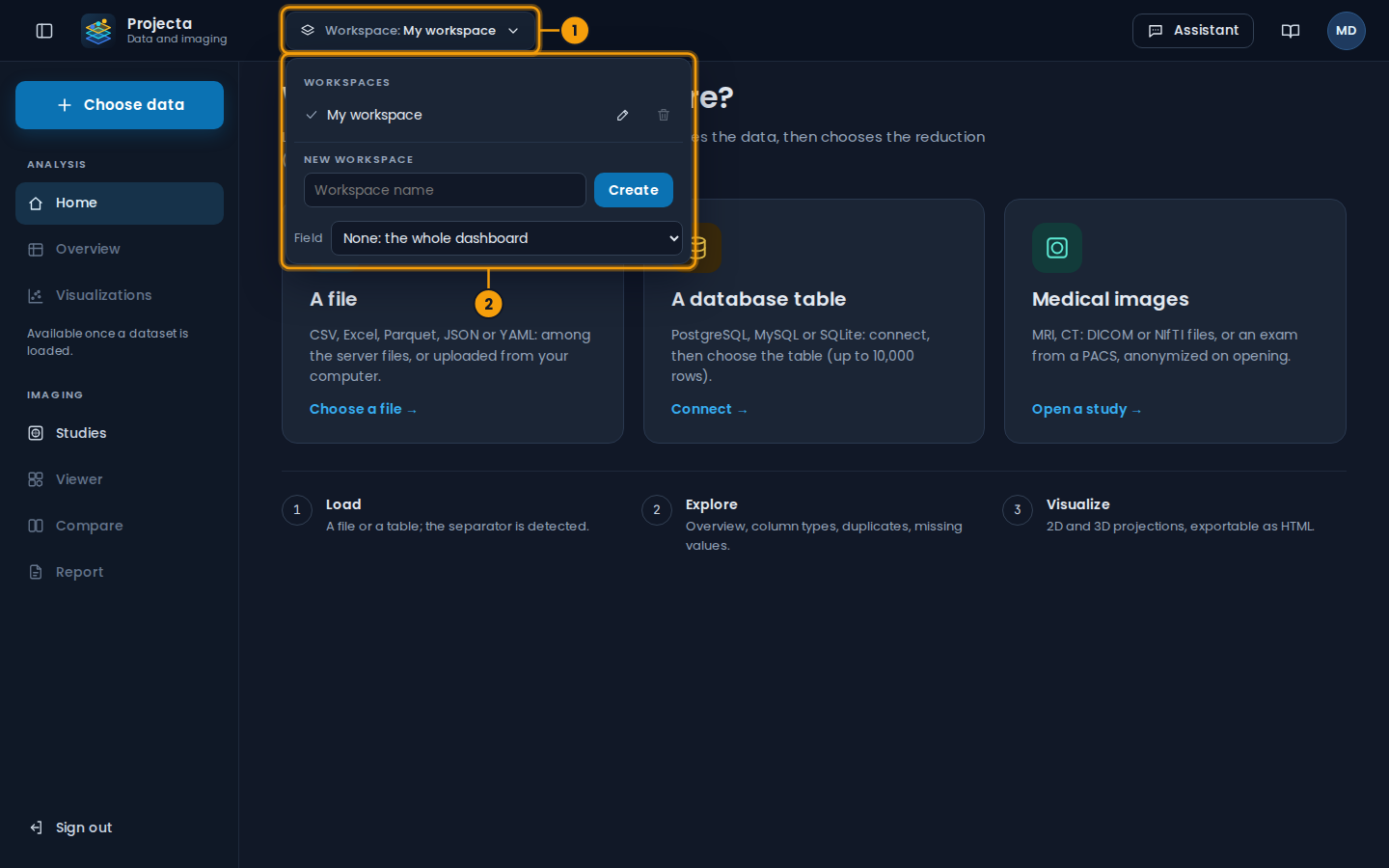This screenshot has width=1389, height=868.
Task: Click the "Load" step label
Action: pos(343,504)
